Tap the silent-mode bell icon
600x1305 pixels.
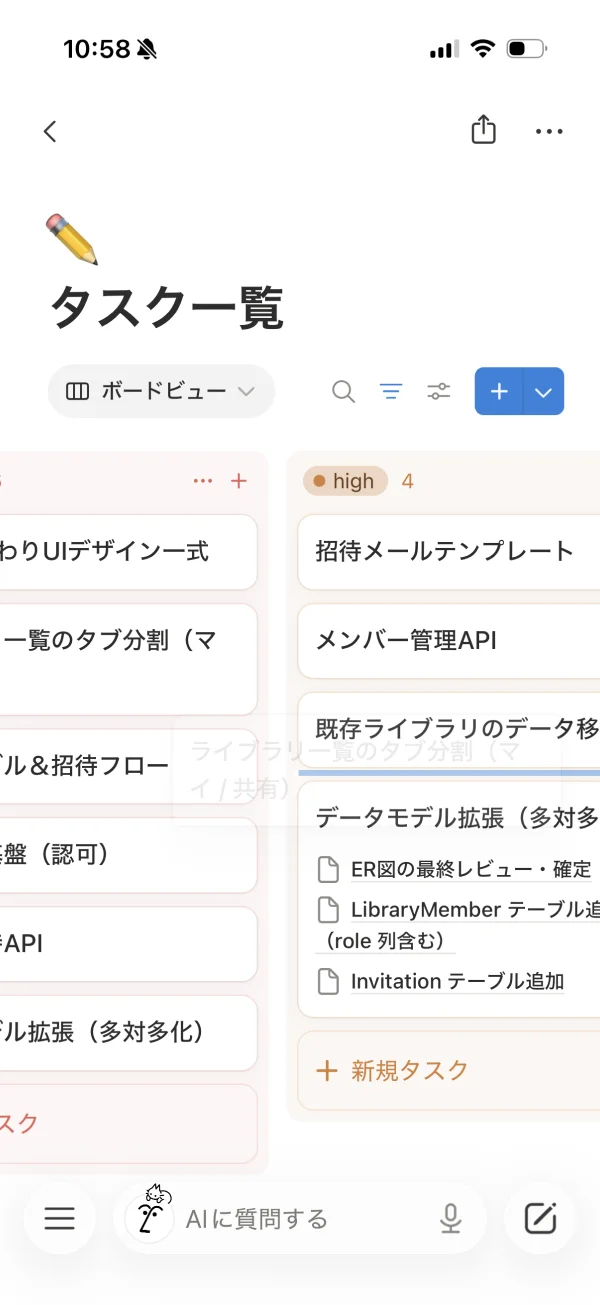point(148,48)
